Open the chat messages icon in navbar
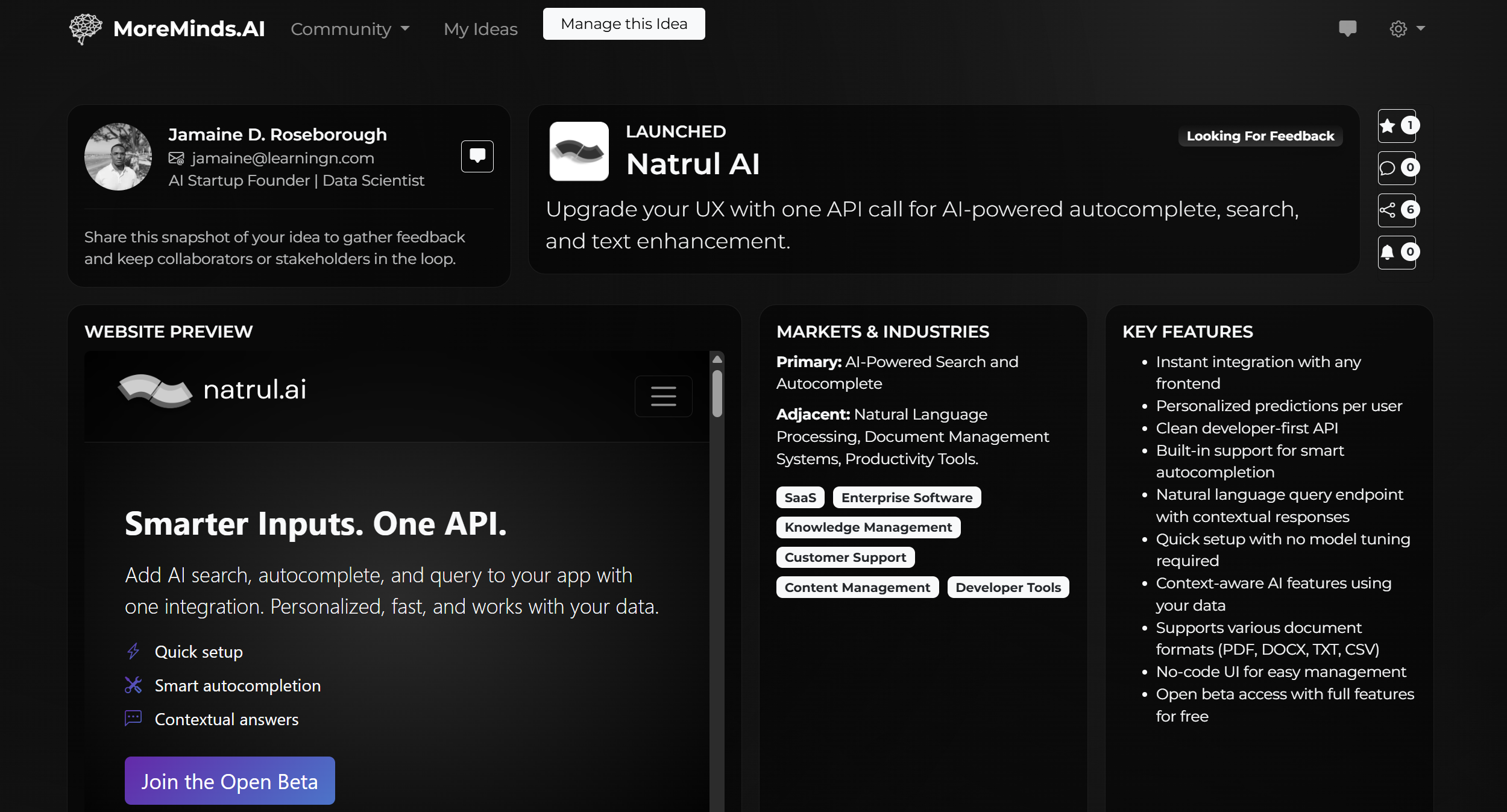1507x812 pixels. pos(1347,28)
